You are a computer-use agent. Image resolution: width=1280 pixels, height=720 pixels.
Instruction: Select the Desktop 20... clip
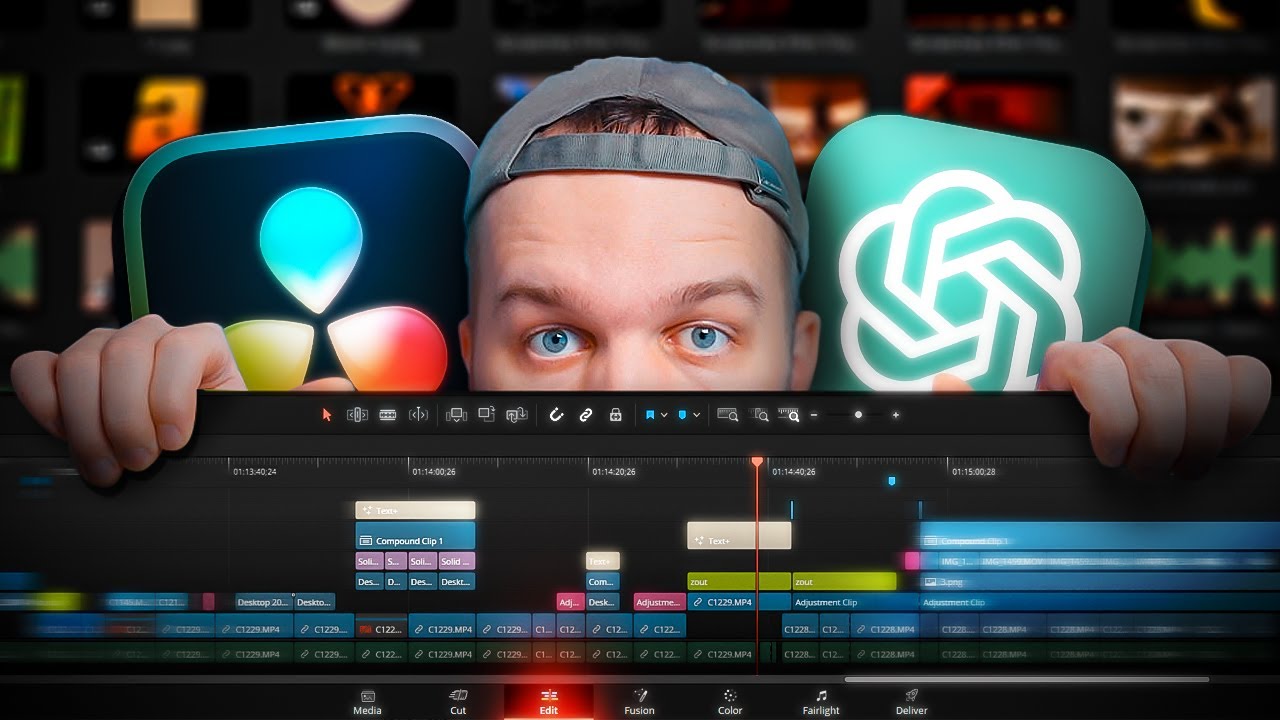[x=264, y=602]
